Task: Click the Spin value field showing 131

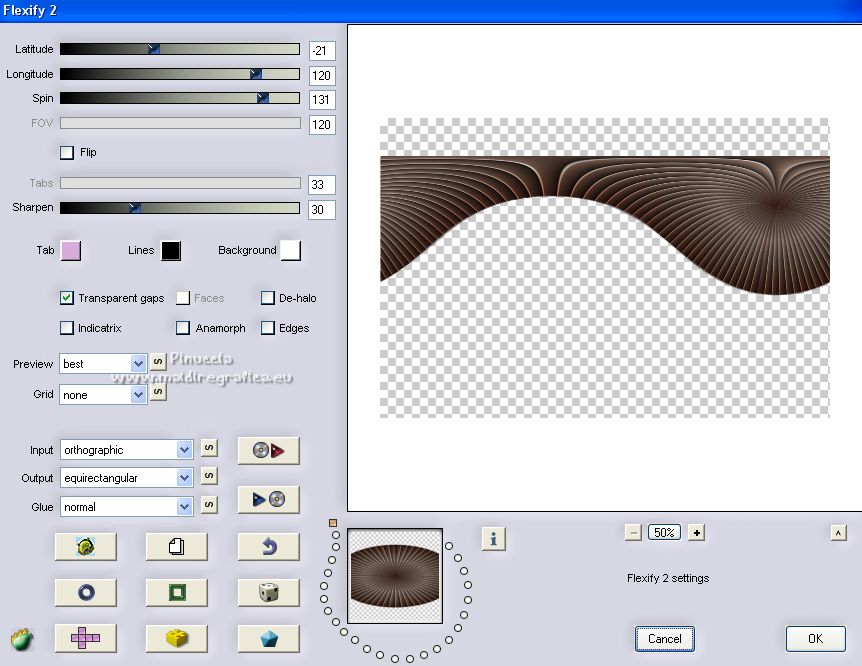Action: click(x=322, y=100)
